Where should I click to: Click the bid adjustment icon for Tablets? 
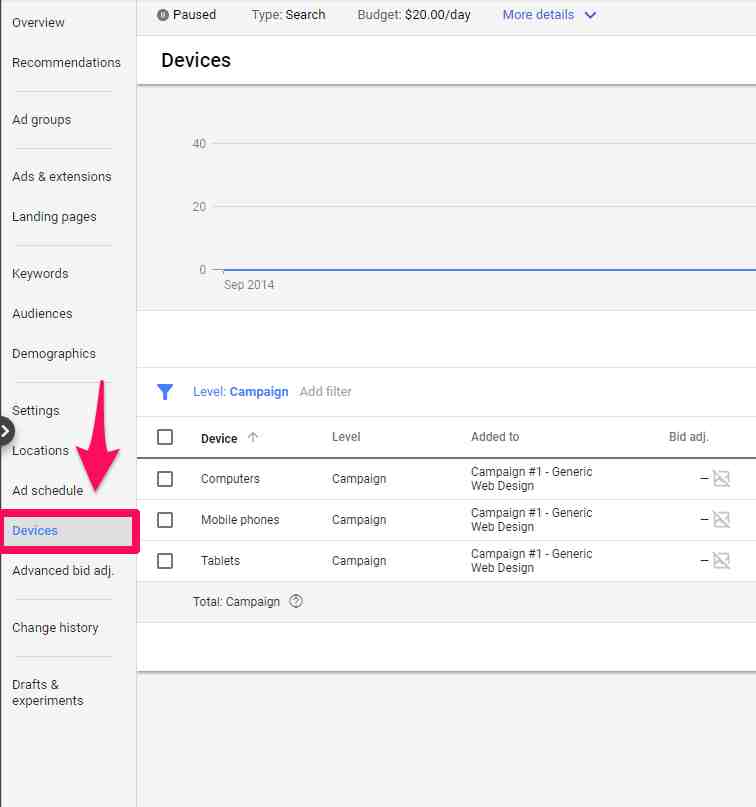720,561
